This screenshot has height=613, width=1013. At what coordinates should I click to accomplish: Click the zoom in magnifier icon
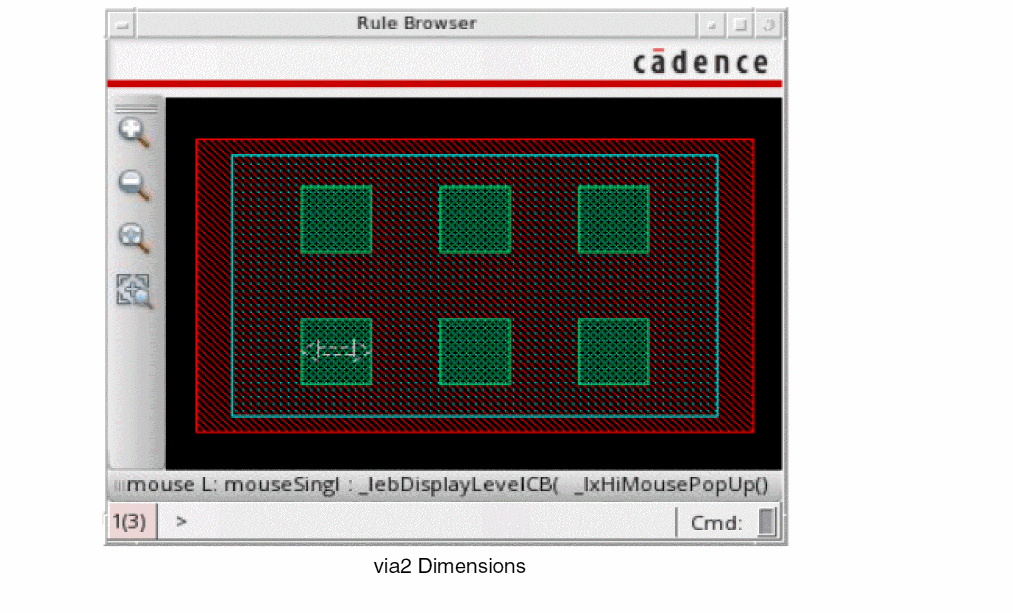[134, 132]
